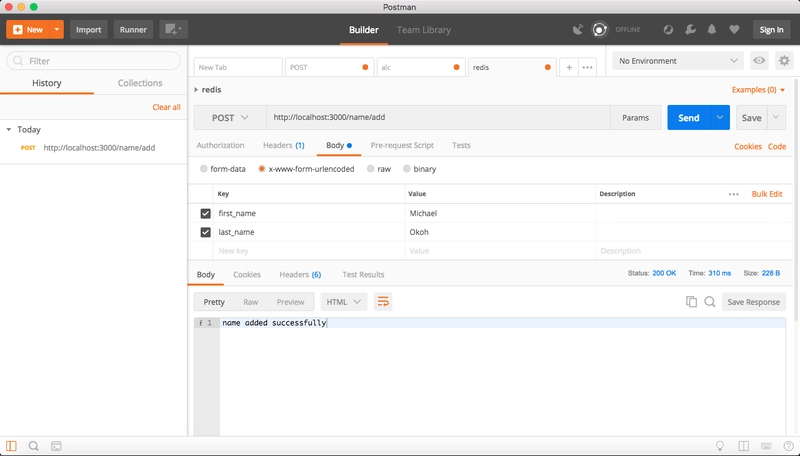This screenshot has width=800, height=456.
Task: Collapse the Today history group
Action: (x=9, y=130)
